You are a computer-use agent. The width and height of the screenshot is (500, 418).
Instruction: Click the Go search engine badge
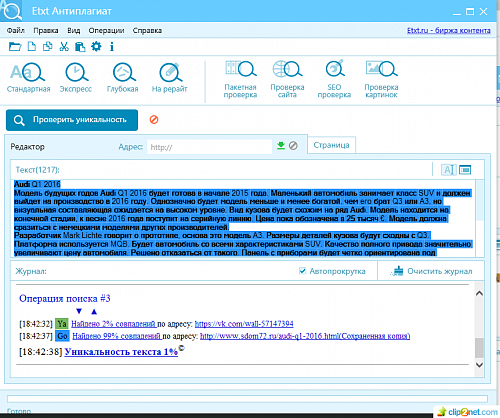click(62, 336)
